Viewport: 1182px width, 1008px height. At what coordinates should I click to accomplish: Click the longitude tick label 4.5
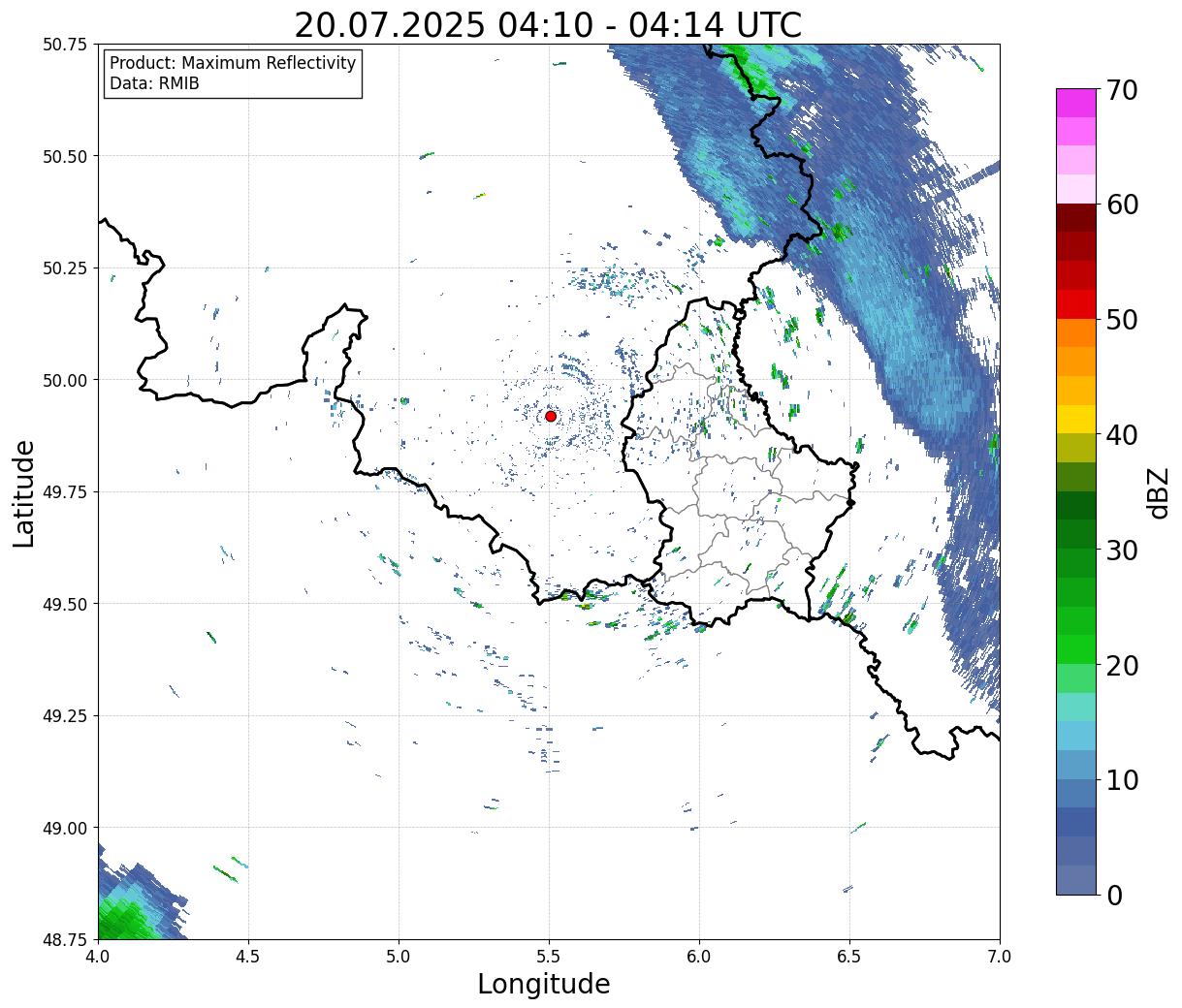pos(248,956)
